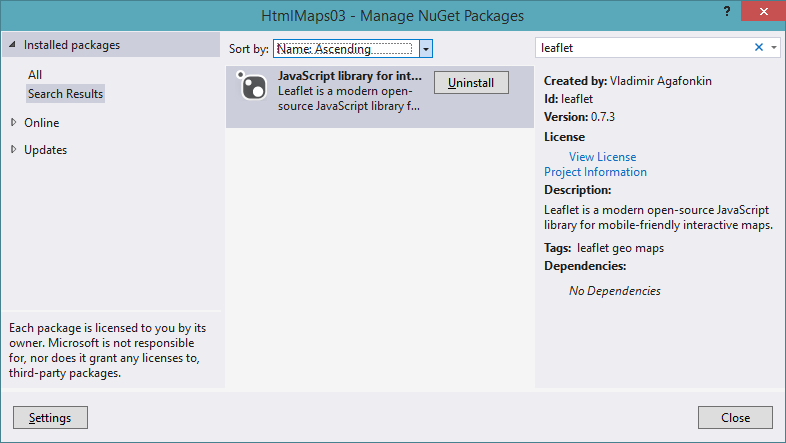The width and height of the screenshot is (786, 443).
Task: Select the Search Results item
Action: (x=65, y=93)
